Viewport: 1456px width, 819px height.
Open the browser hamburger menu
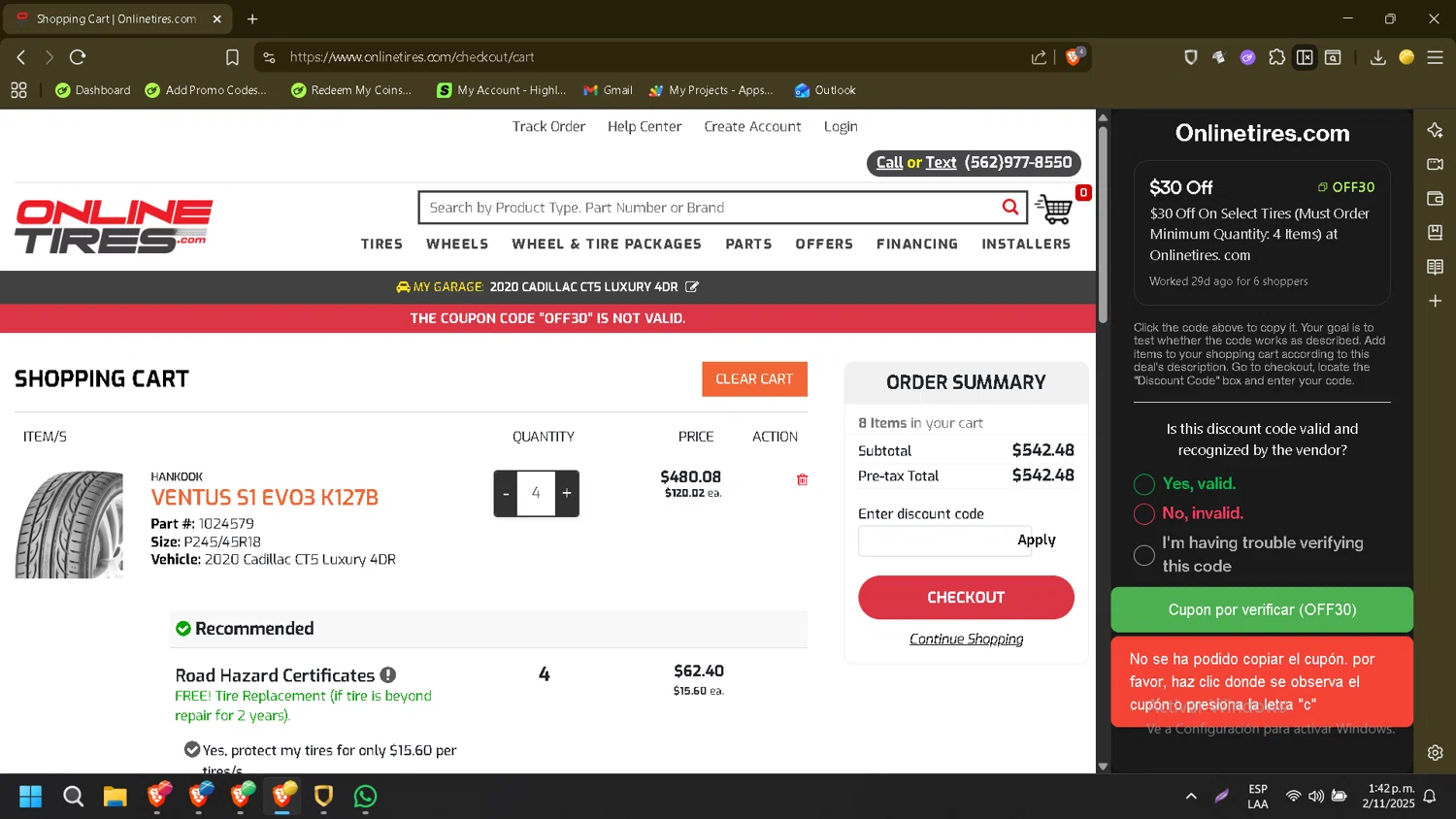1435,57
